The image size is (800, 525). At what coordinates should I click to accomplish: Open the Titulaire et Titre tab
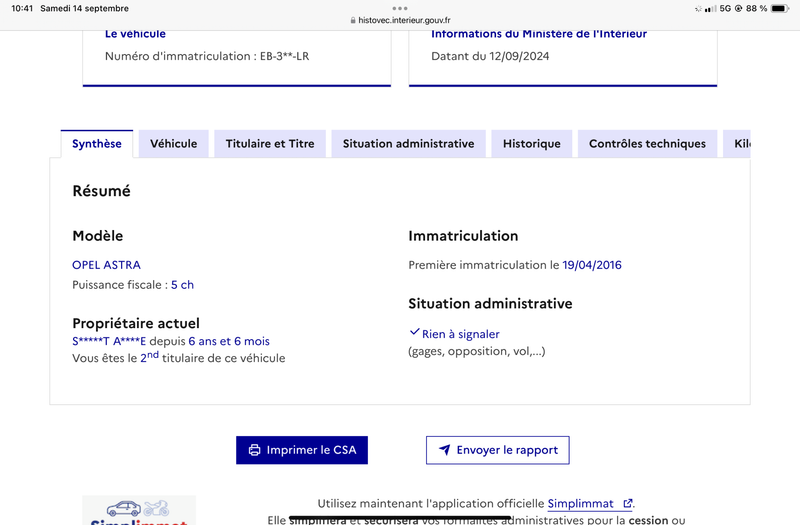point(270,144)
